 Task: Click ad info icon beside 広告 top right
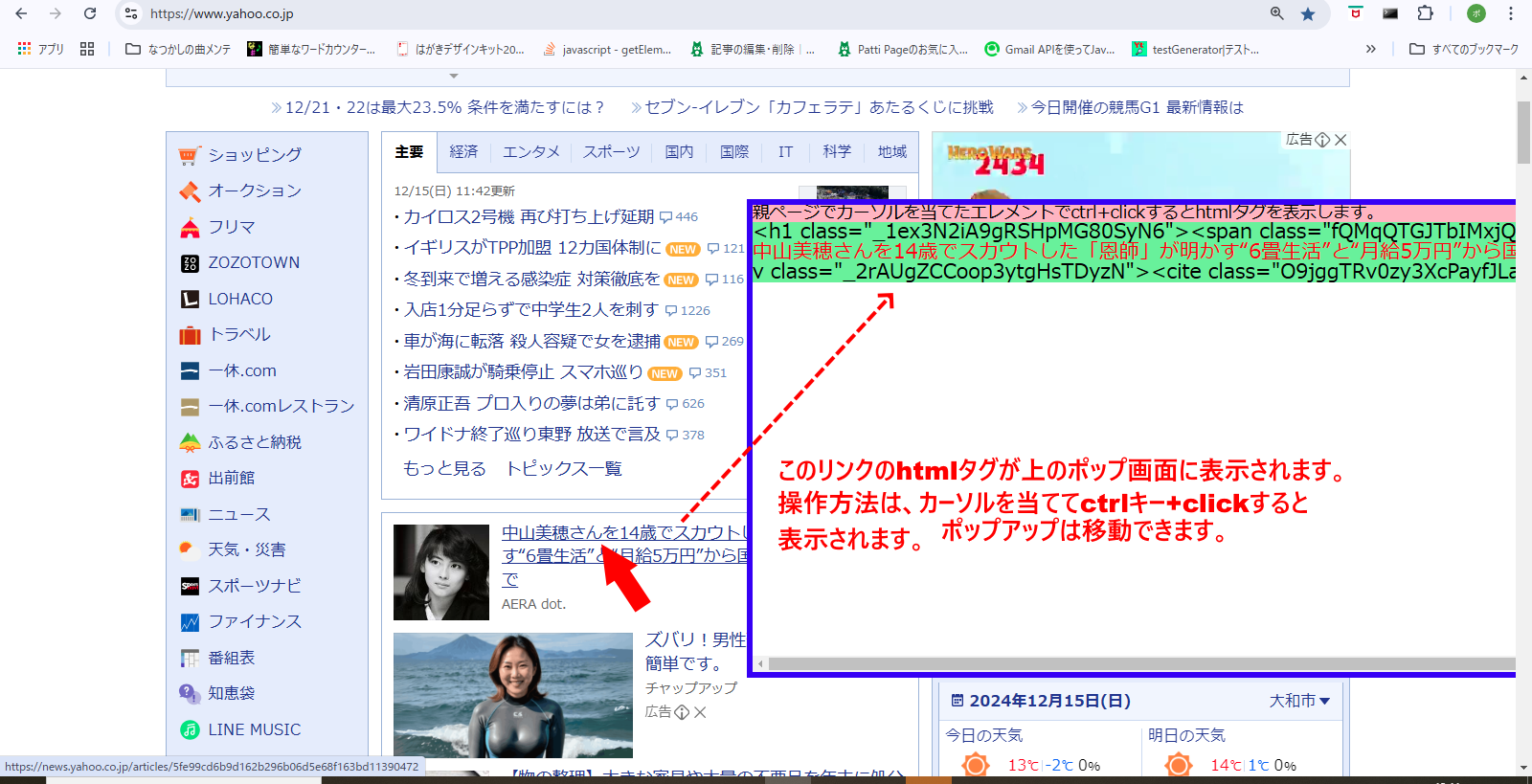(x=1322, y=140)
